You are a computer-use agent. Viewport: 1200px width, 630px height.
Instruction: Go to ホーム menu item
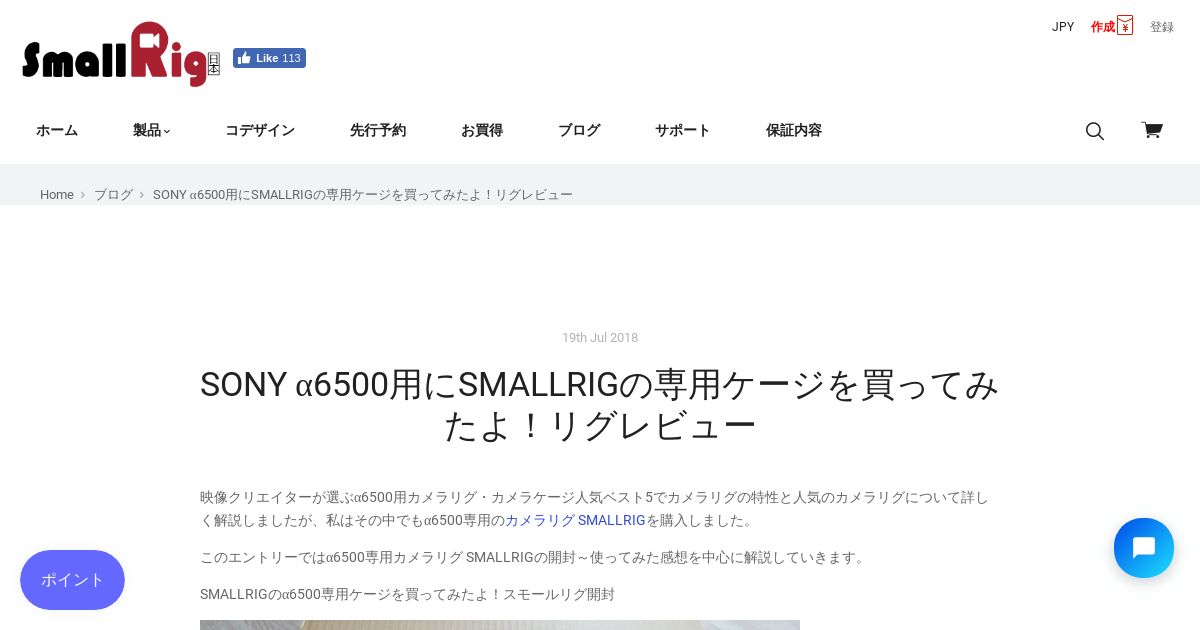pyautogui.click(x=57, y=130)
